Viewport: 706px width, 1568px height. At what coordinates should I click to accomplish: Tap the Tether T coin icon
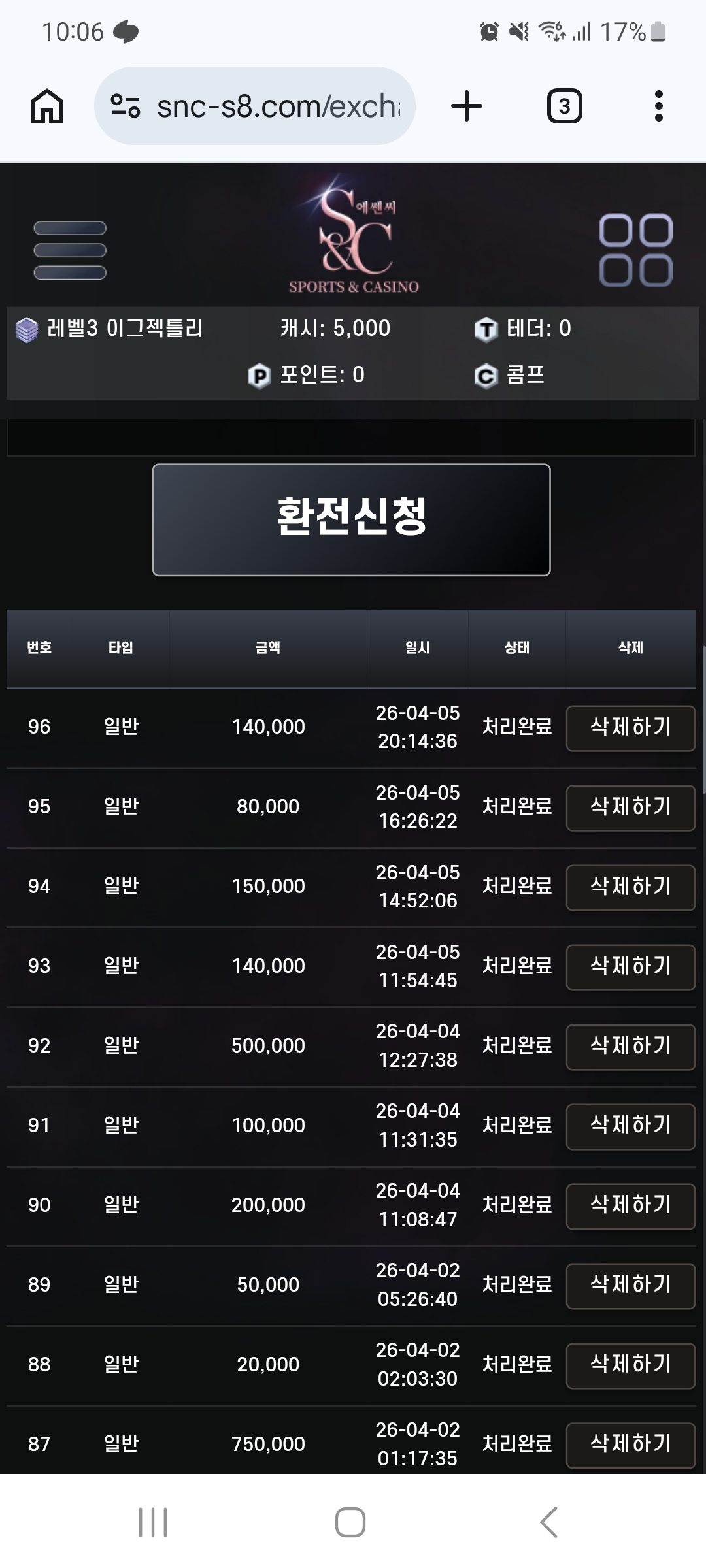pos(486,329)
